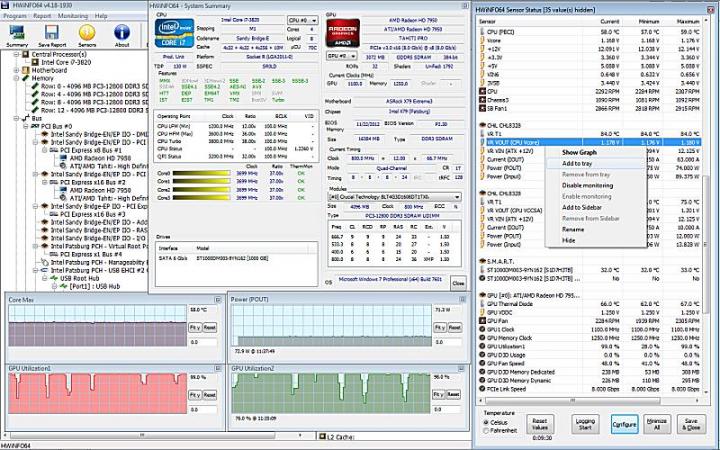Screen dimensions: 720x450
Task: Select the Central Processor(s) tree icon
Action: (26, 54)
